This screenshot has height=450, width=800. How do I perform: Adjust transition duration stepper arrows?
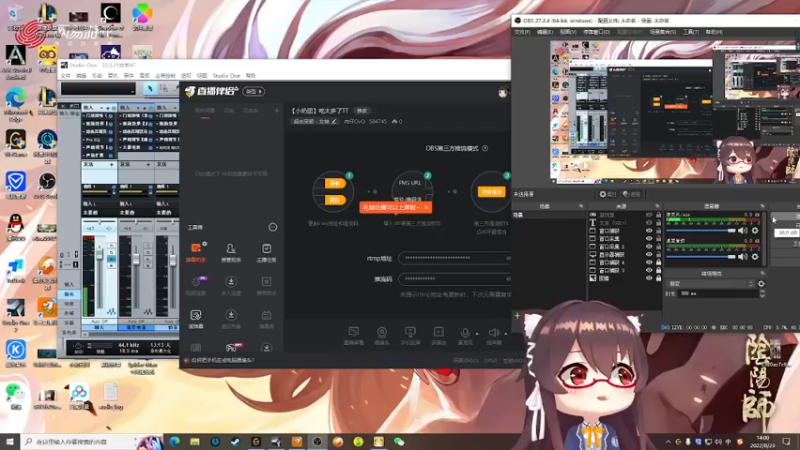(762, 294)
